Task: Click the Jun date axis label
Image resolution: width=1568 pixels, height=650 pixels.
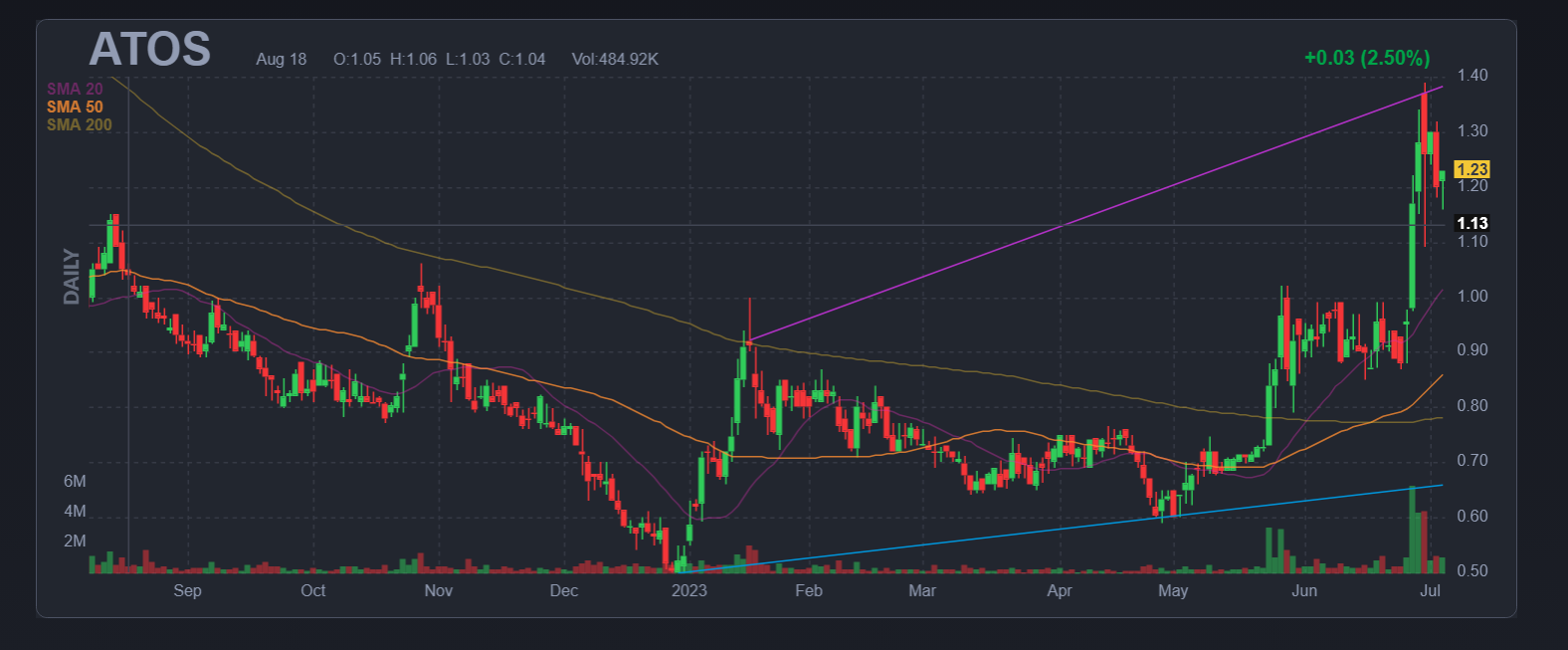Action: [1304, 591]
